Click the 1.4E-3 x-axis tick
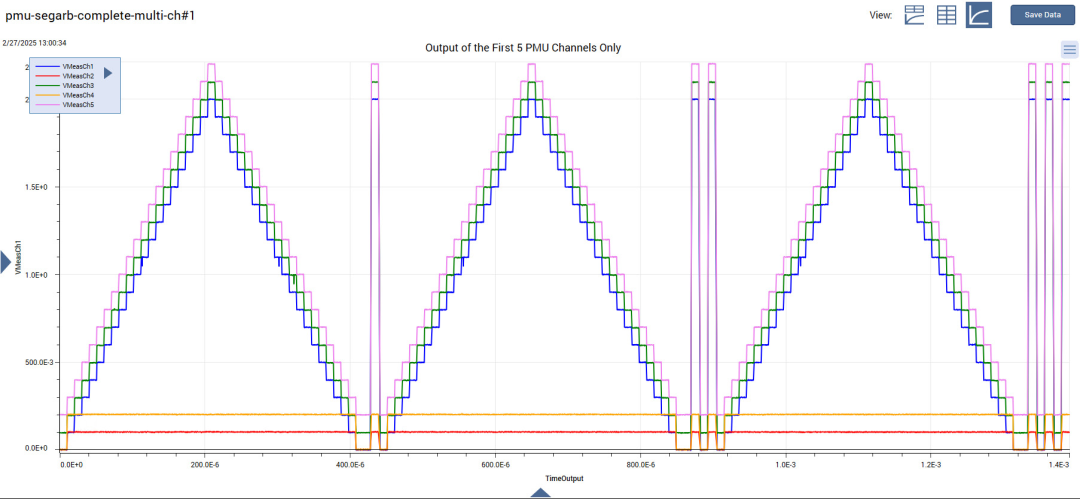The width and height of the screenshot is (1080, 499). pos(1061,465)
